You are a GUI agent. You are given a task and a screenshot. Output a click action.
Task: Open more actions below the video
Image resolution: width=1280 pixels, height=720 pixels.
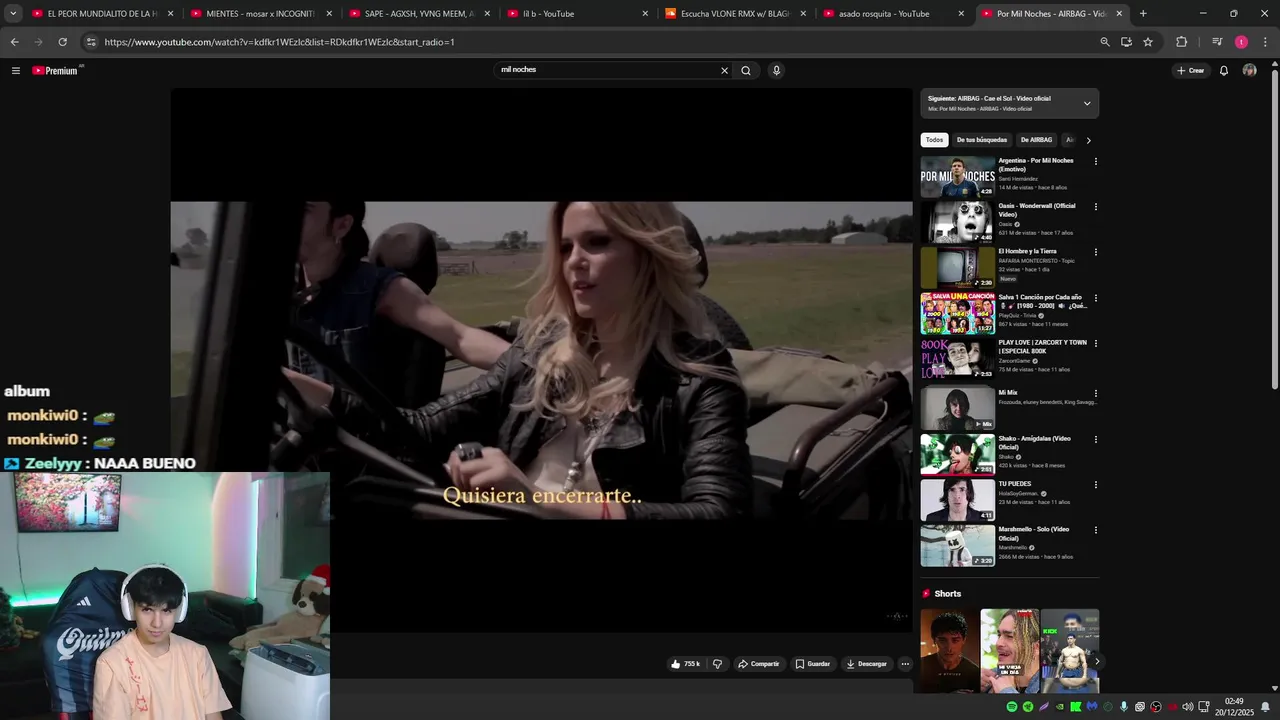click(x=905, y=664)
